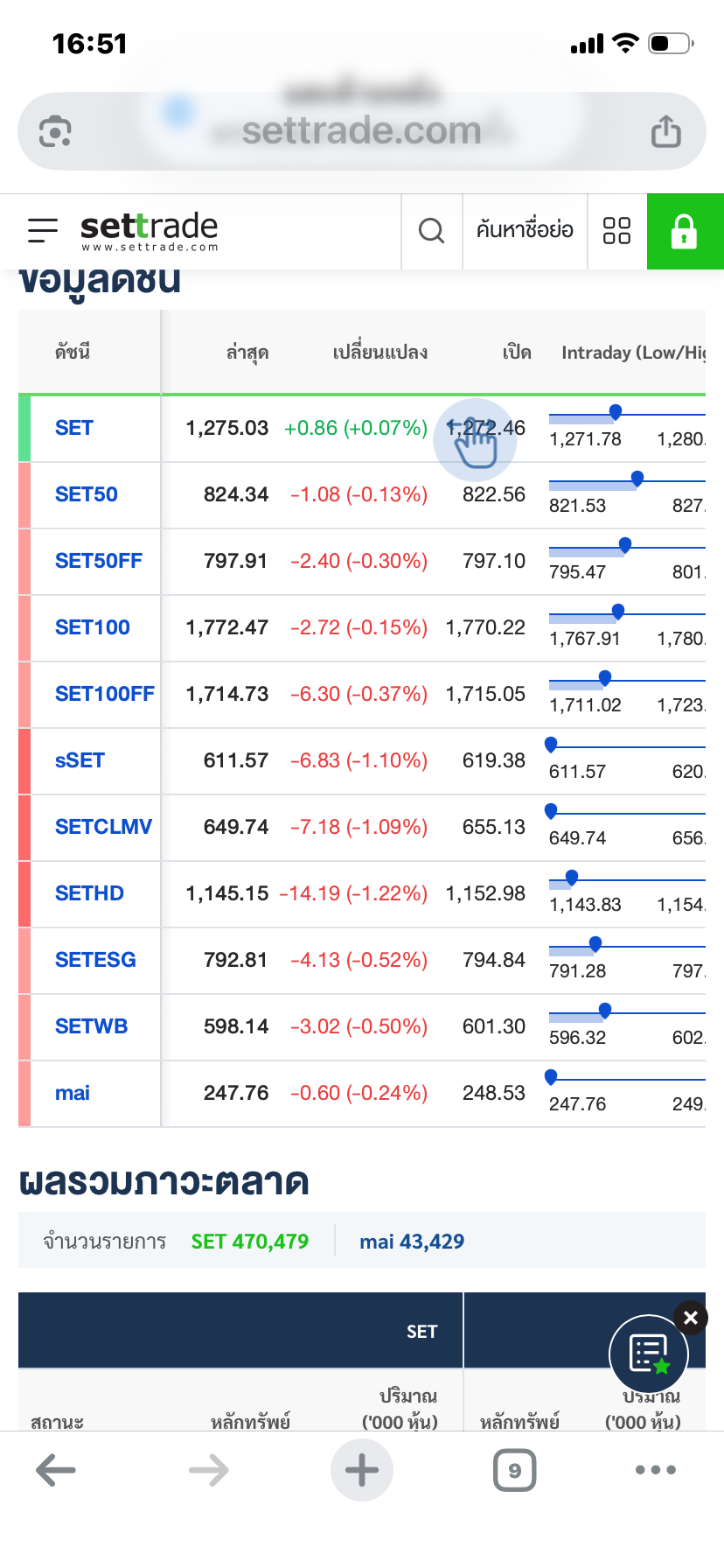This screenshot has height=1568, width=724.
Task: Dismiss the floating watchlist widget
Action: coord(691,1318)
